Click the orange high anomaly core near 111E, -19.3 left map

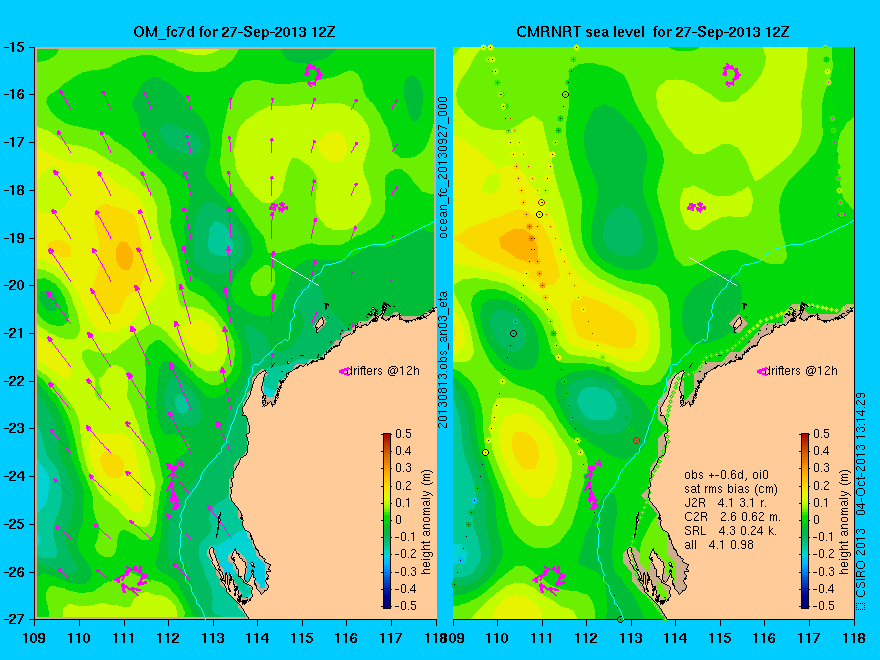(x=124, y=255)
